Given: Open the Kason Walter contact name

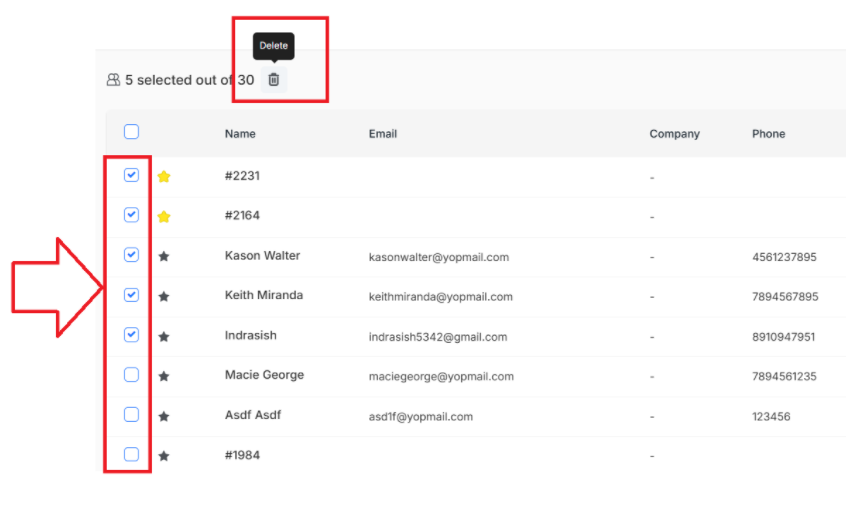Looking at the screenshot, I should pyautogui.click(x=262, y=255).
